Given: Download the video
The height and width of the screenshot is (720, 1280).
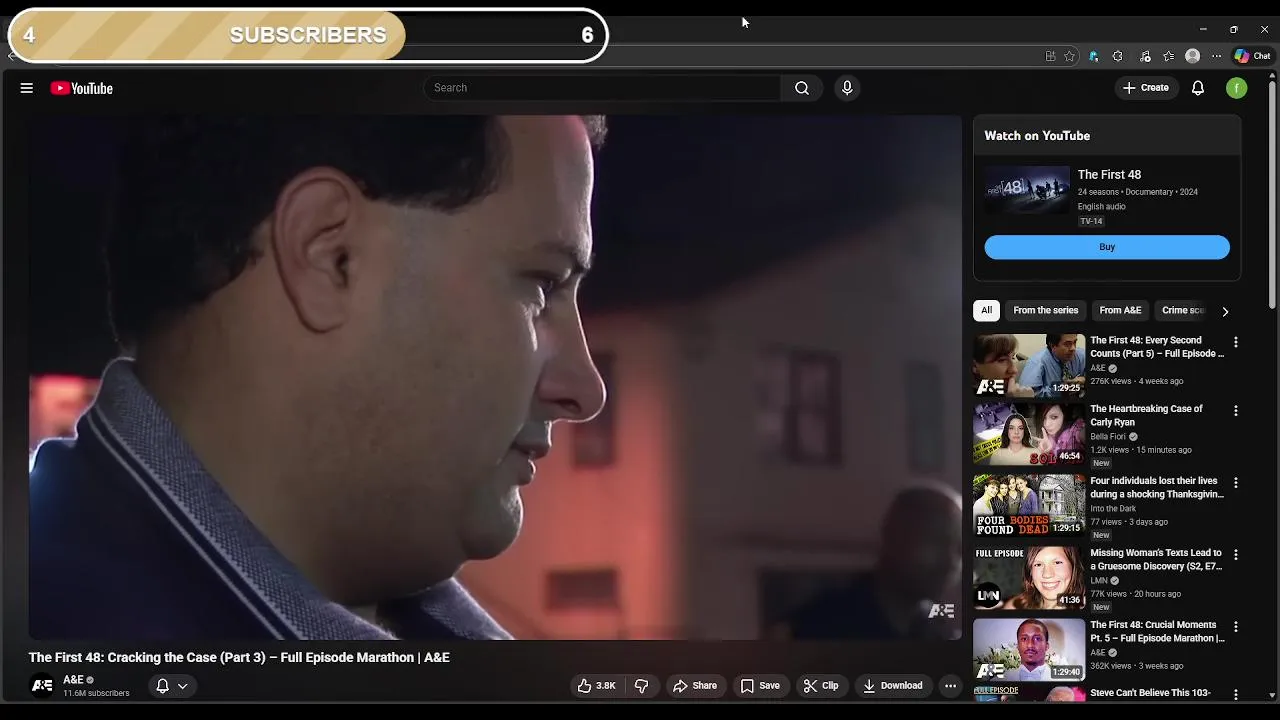Looking at the screenshot, I should click(892, 686).
